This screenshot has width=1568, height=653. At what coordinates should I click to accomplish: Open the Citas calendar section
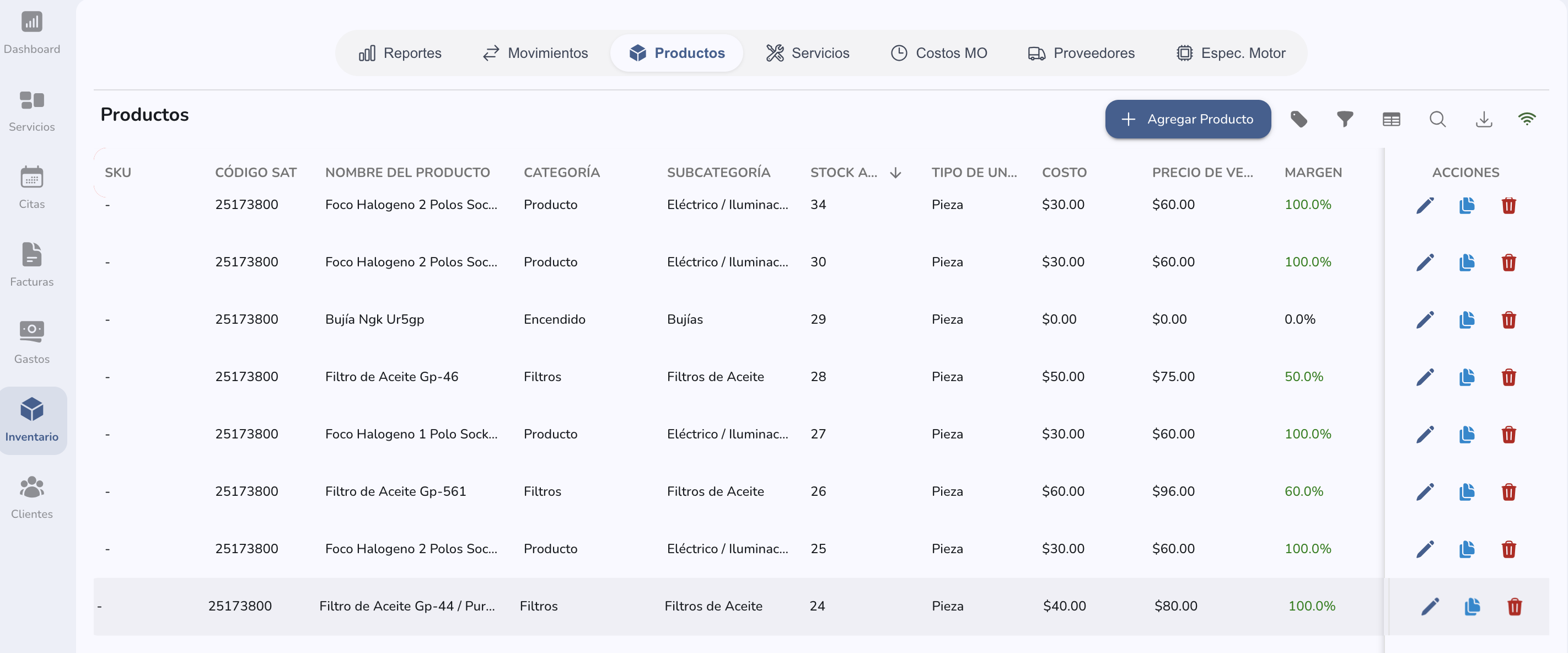pos(31,188)
